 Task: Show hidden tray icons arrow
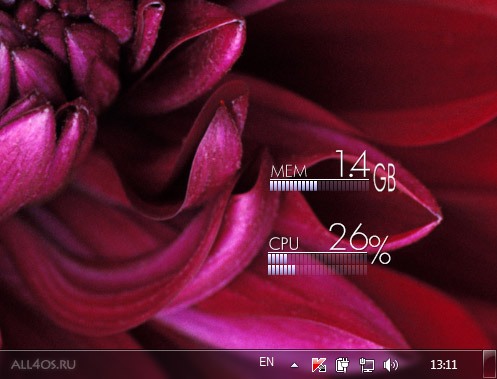294,365
